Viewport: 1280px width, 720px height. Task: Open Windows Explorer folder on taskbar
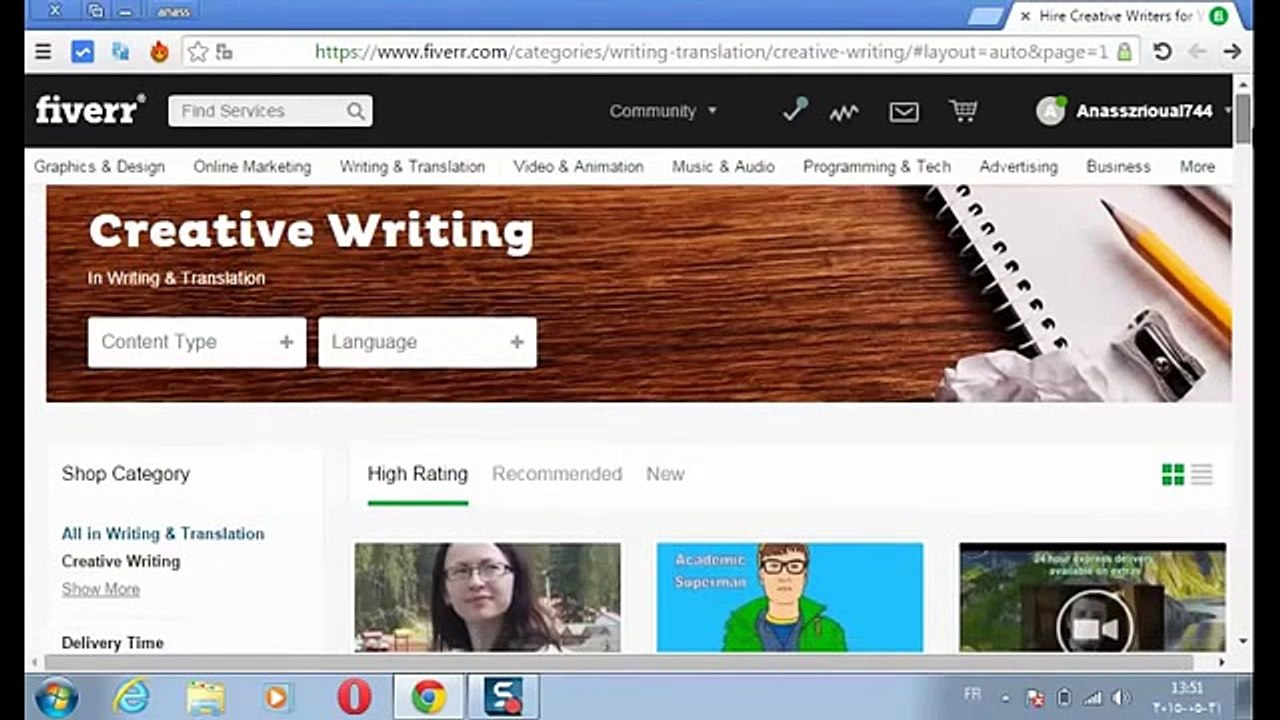206,697
